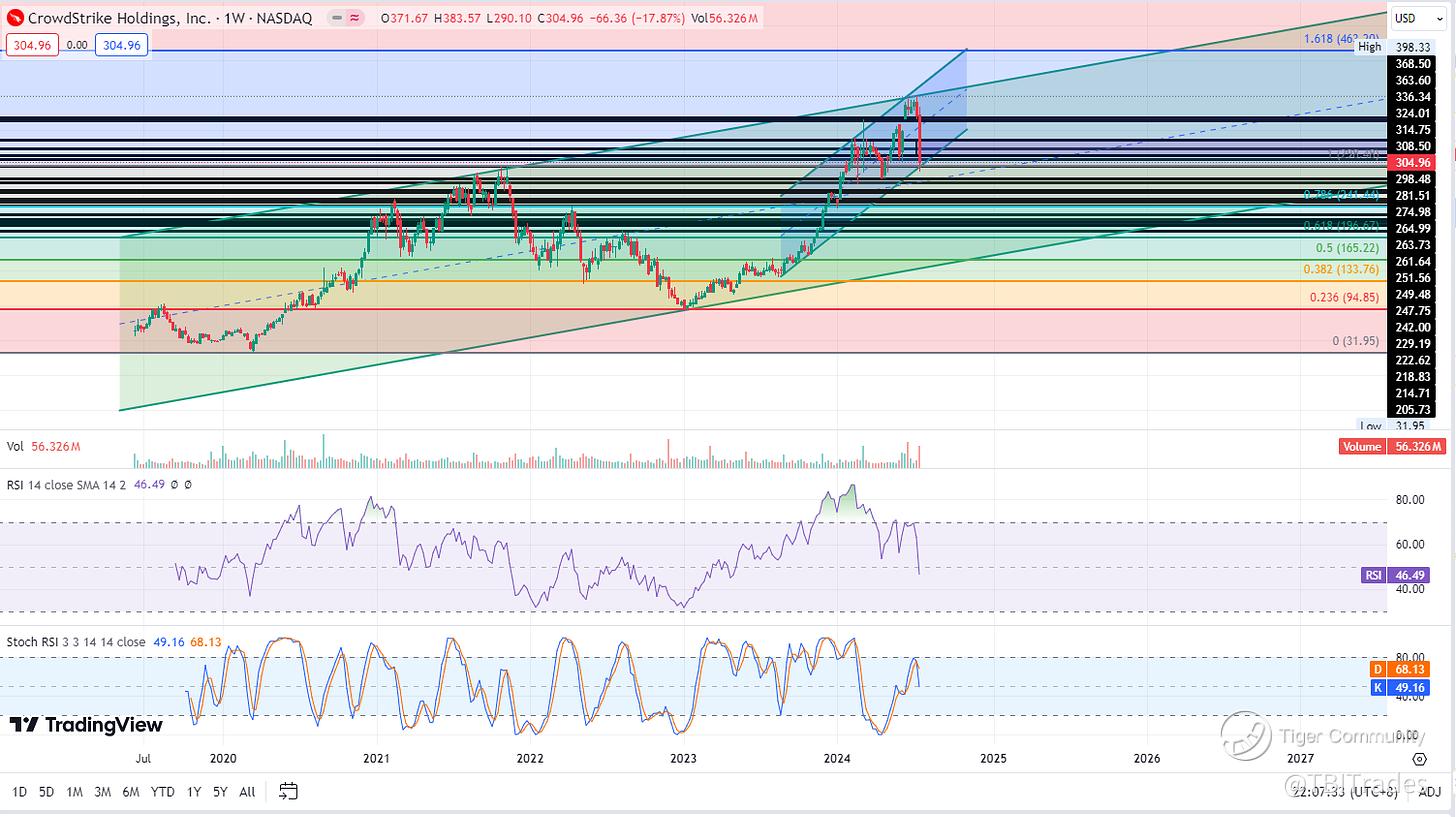The height and width of the screenshot is (817, 1456).
Task: Click the blue 304.96 buy price box
Action: [x=122, y=44]
